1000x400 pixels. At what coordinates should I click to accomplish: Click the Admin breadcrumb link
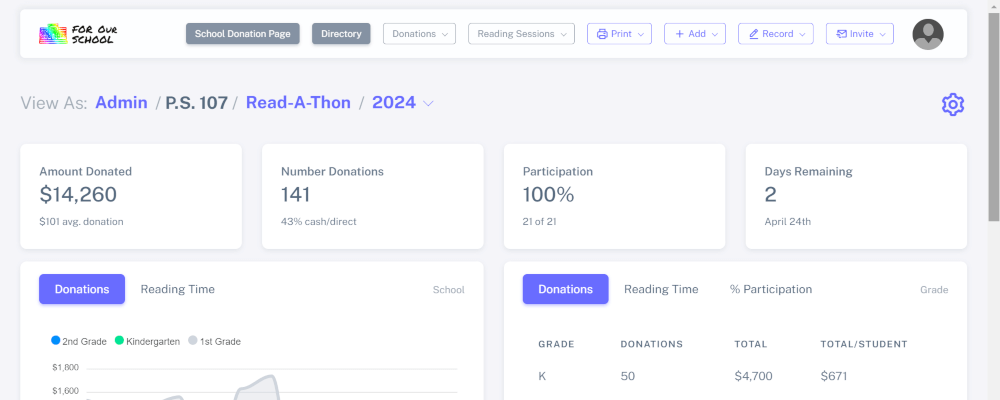(x=121, y=103)
